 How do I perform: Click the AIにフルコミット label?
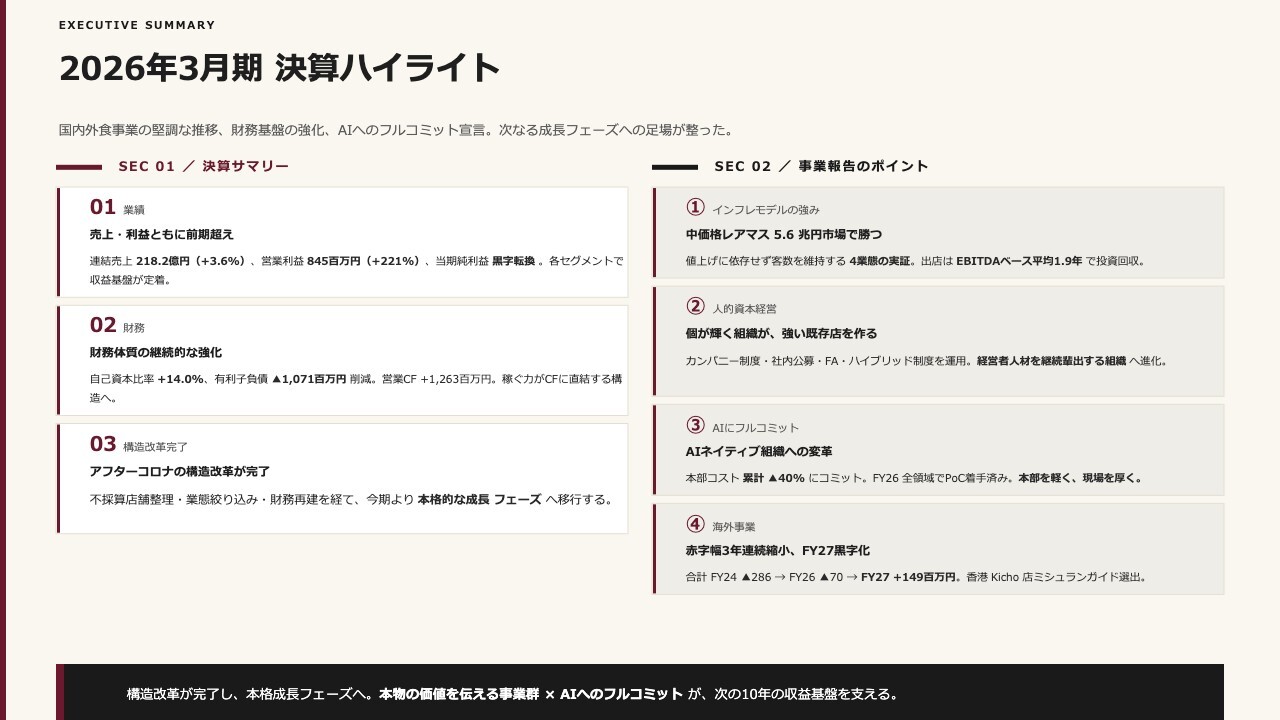click(x=756, y=428)
